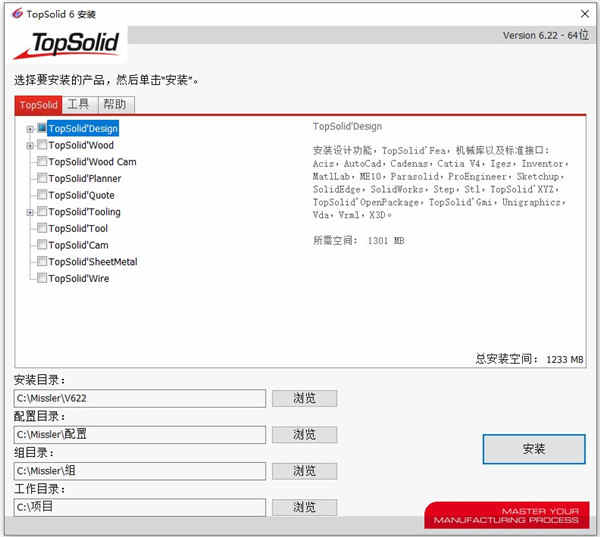Select the TopSolid'Cam tree label
Viewport: 600px width, 537px height.
point(78,245)
